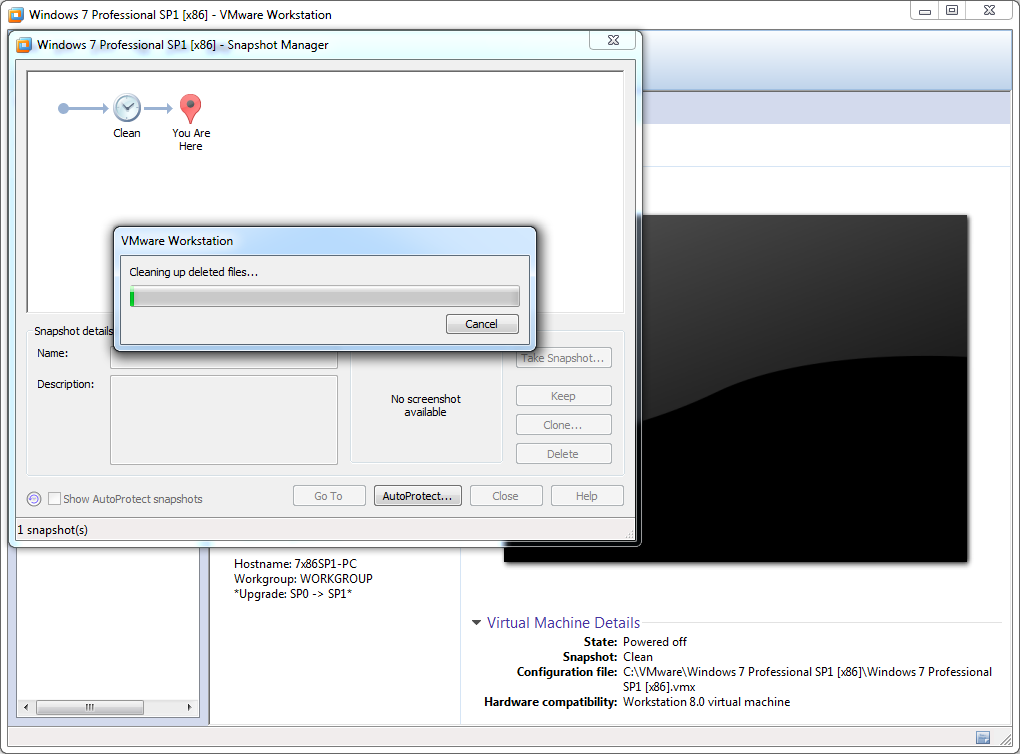This screenshot has height=754, width=1020.
Task: Click the Go To button
Action: 328,496
